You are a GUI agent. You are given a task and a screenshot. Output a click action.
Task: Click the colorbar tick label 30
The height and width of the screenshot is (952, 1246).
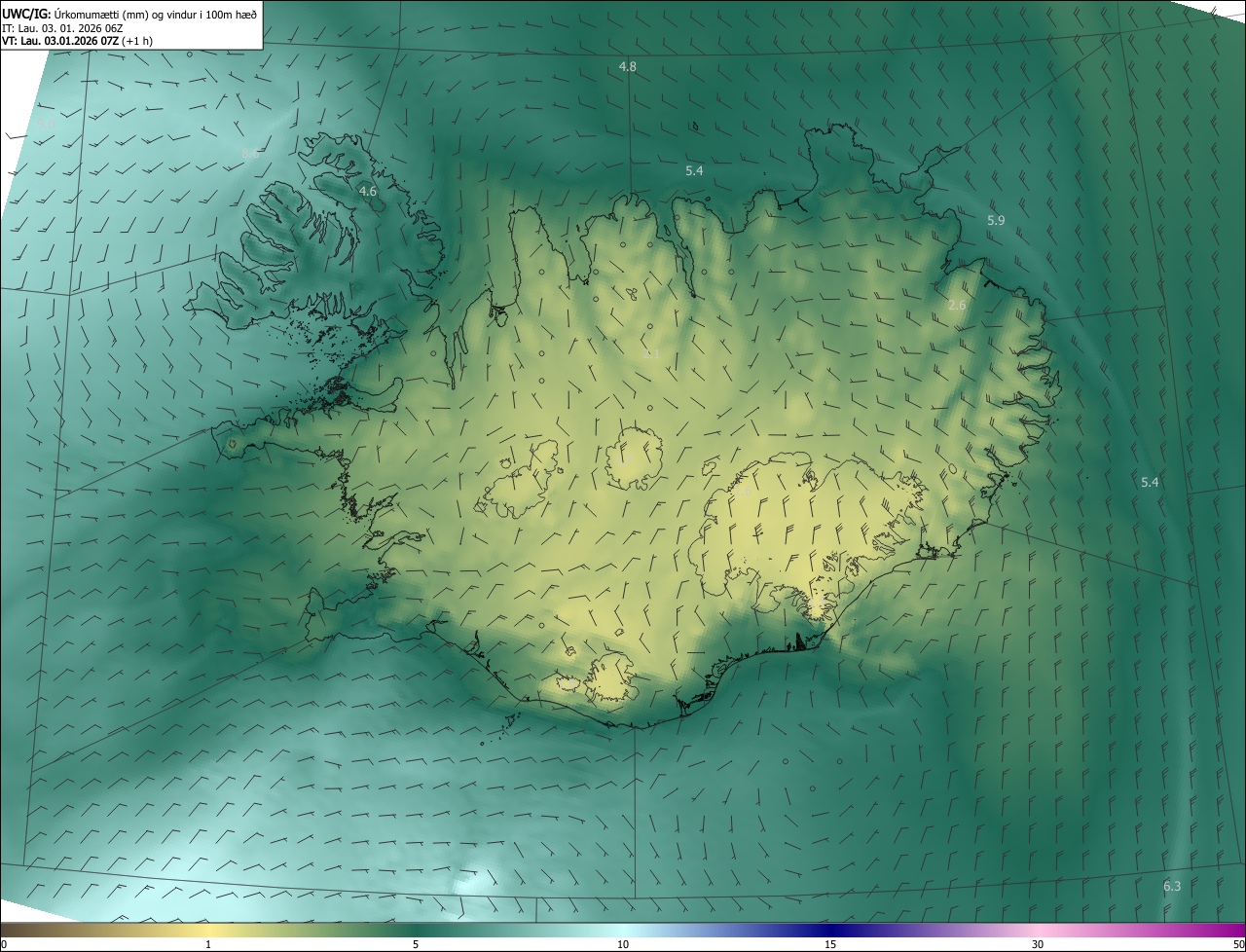(1038, 944)
